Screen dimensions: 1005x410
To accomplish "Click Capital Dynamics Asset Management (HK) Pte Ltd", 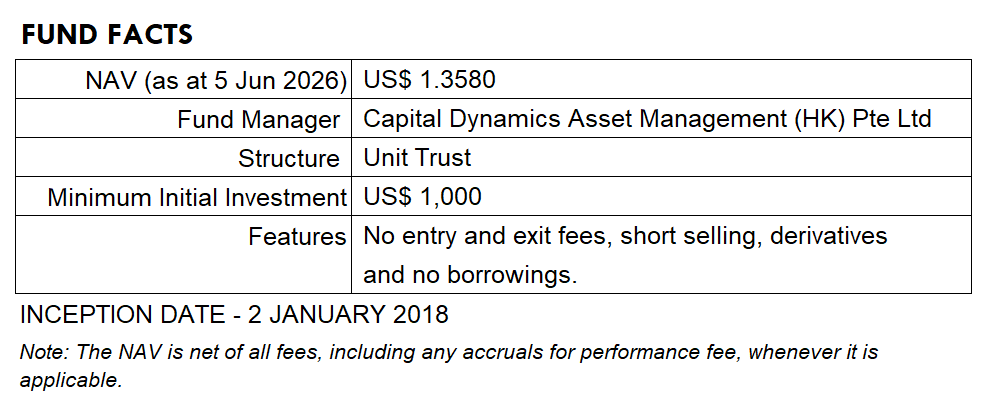I will click(x=647, y=119).
